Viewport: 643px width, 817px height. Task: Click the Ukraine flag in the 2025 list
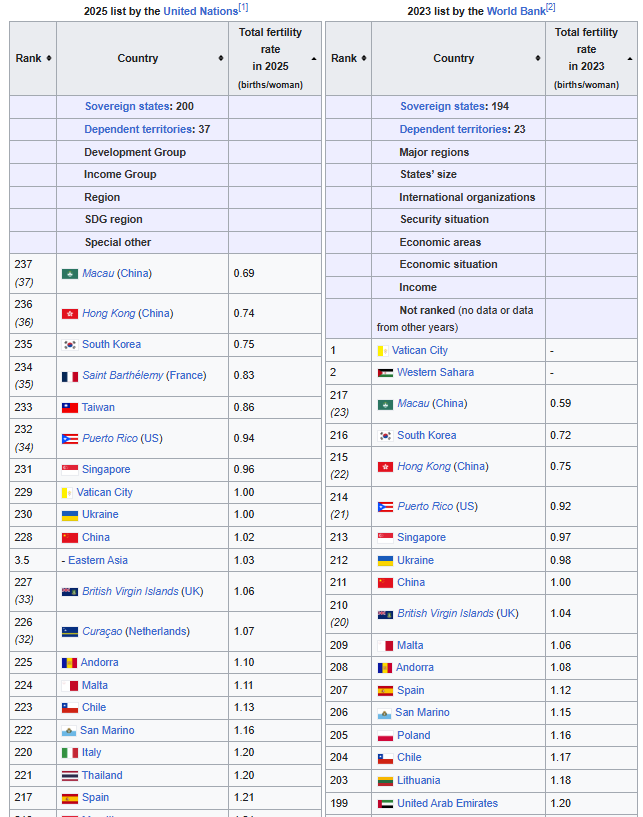(x=70, y=515)
